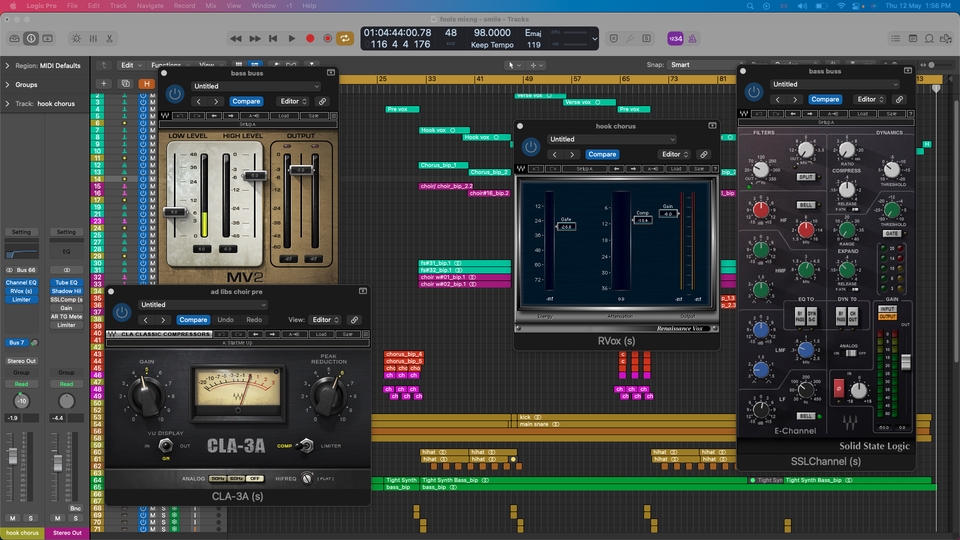Open Smart Controls icon in control bar
This screenshot has height=540, width=960.
point(76,39)
